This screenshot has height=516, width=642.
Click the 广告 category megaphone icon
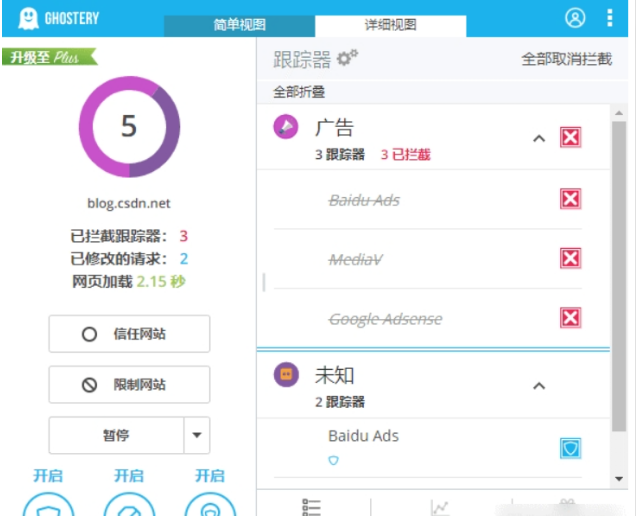coord(286,127)
